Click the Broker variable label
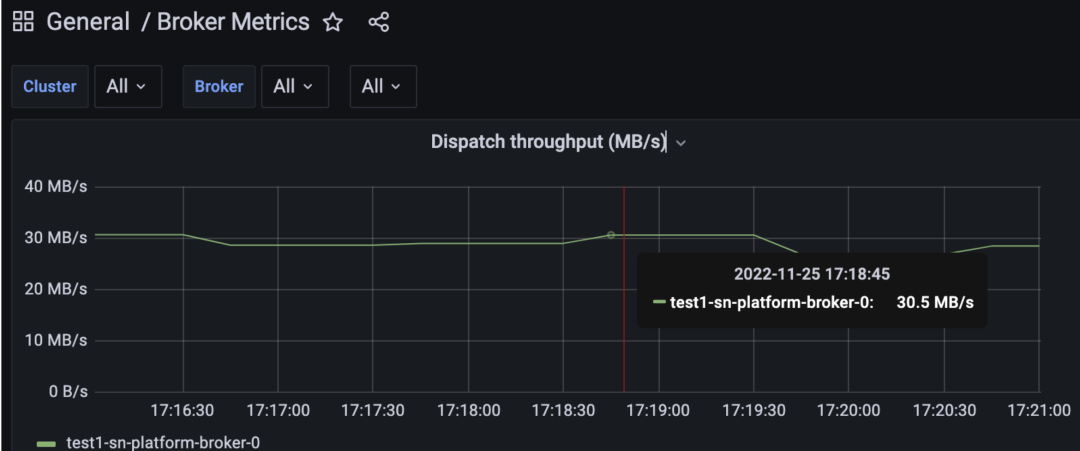This screenshot has height=451, width=1080. [x=219, y=87]
